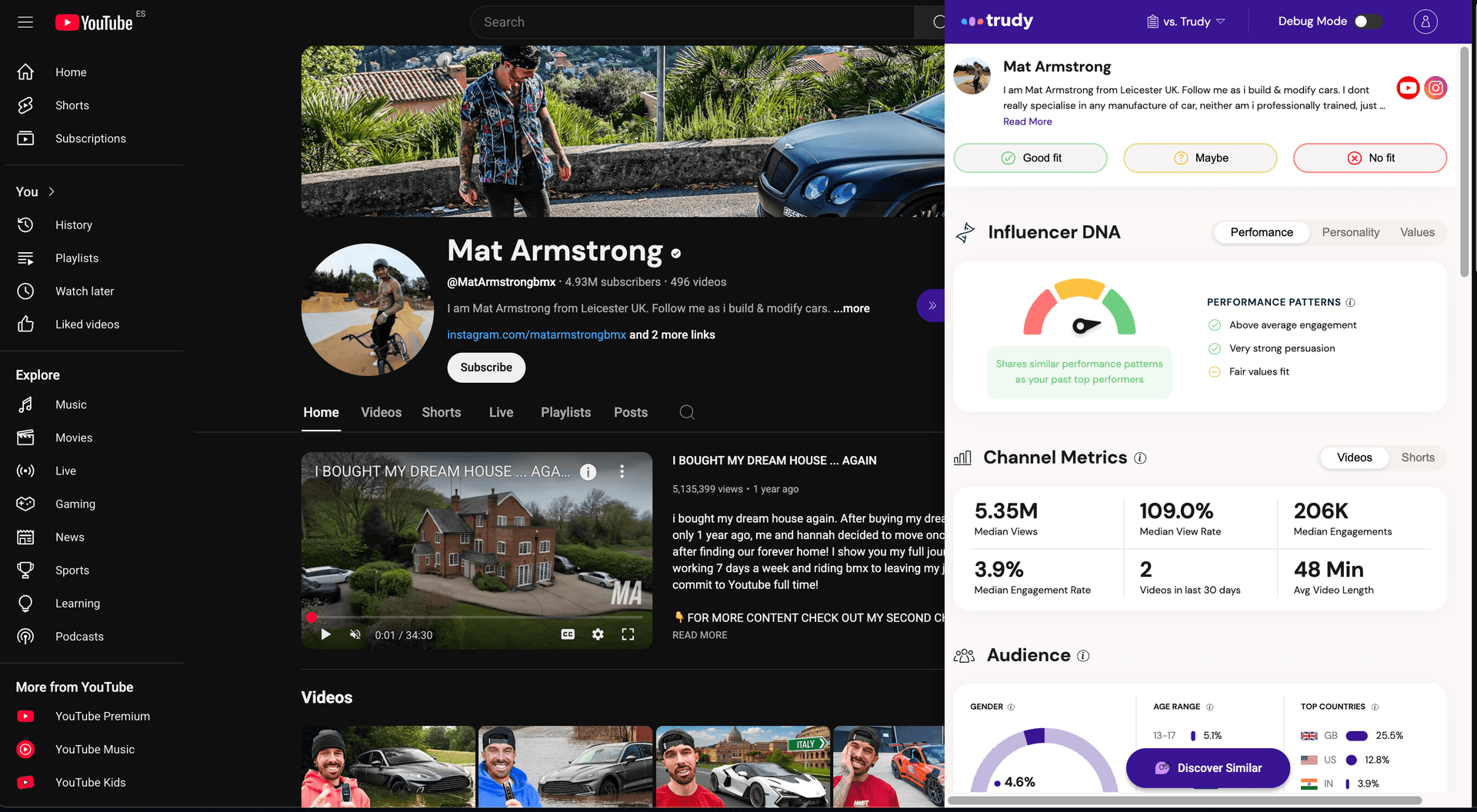This screenshot has width=1477, height=812.
Task: Show Audience info tooltip
Action: pyautogui.click(x=1083, y=656)
